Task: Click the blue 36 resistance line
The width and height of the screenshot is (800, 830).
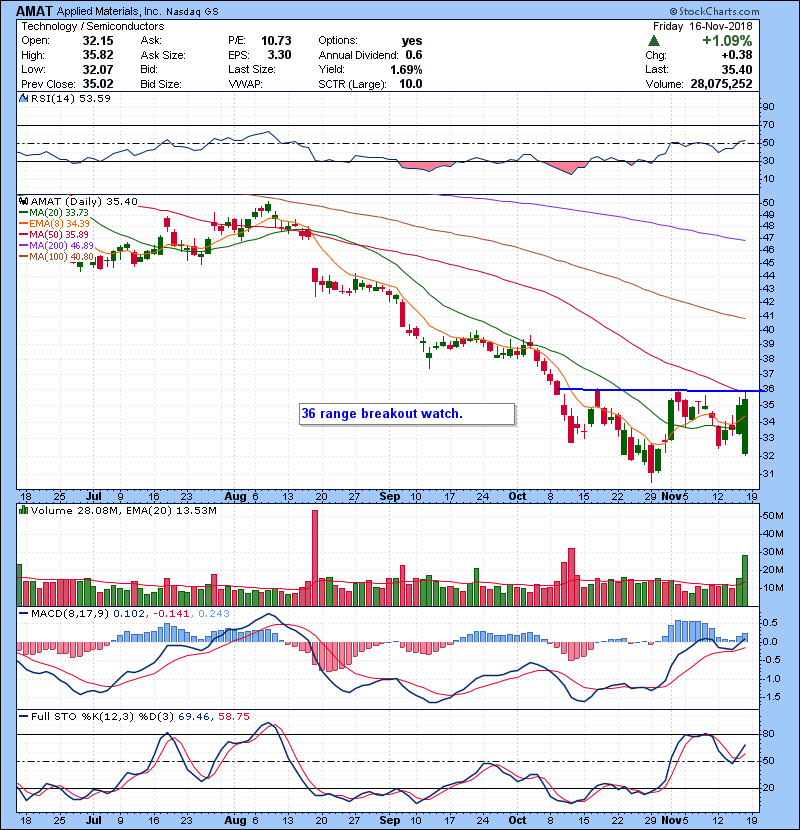Action: pos(661,390)
